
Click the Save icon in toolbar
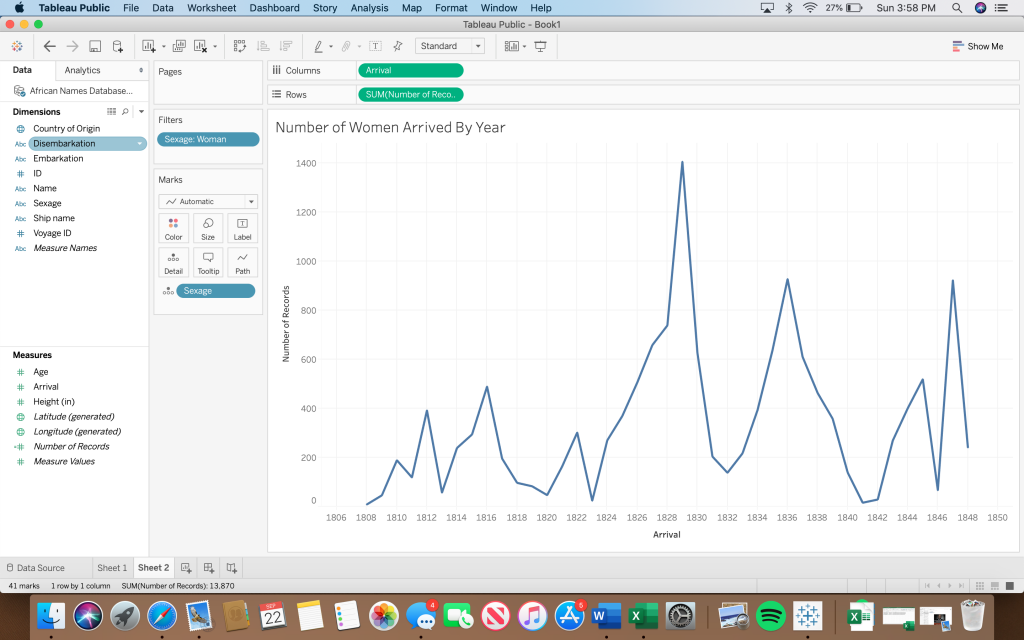95,46
